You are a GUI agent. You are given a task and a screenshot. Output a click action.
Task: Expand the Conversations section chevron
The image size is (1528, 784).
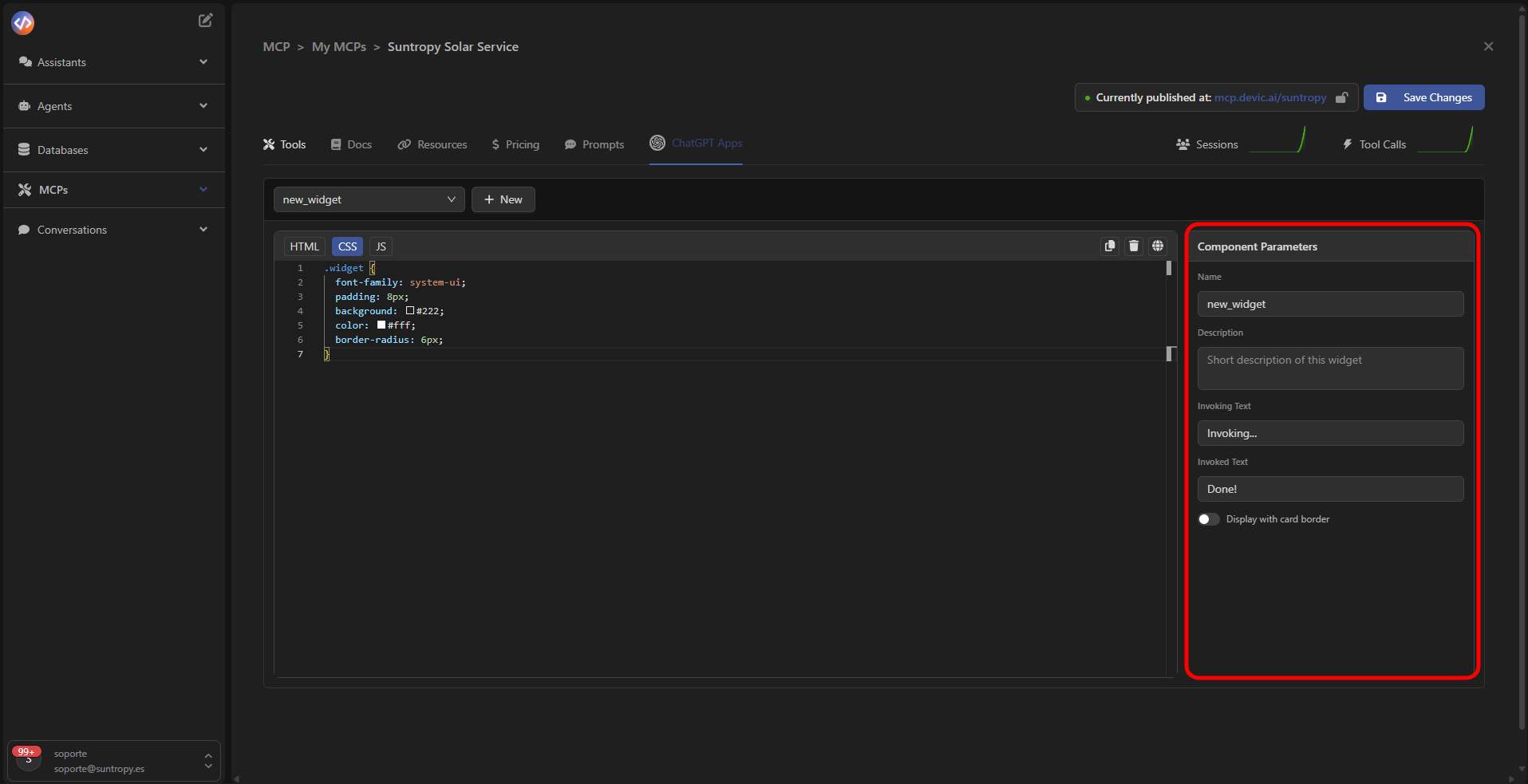pyautogui.click(x=203, y=229)
